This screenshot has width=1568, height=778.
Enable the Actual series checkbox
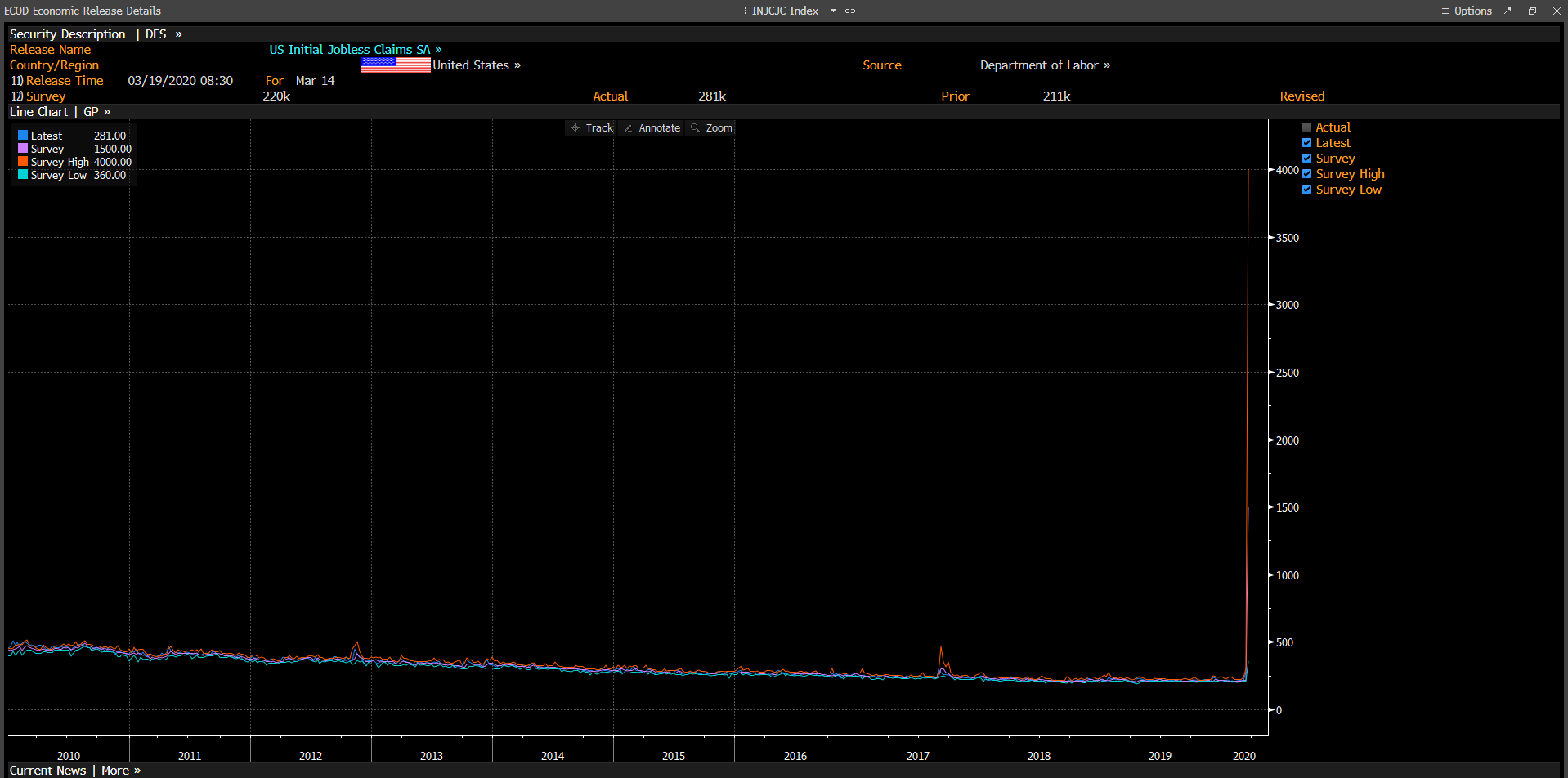[x=1306, y=127]
